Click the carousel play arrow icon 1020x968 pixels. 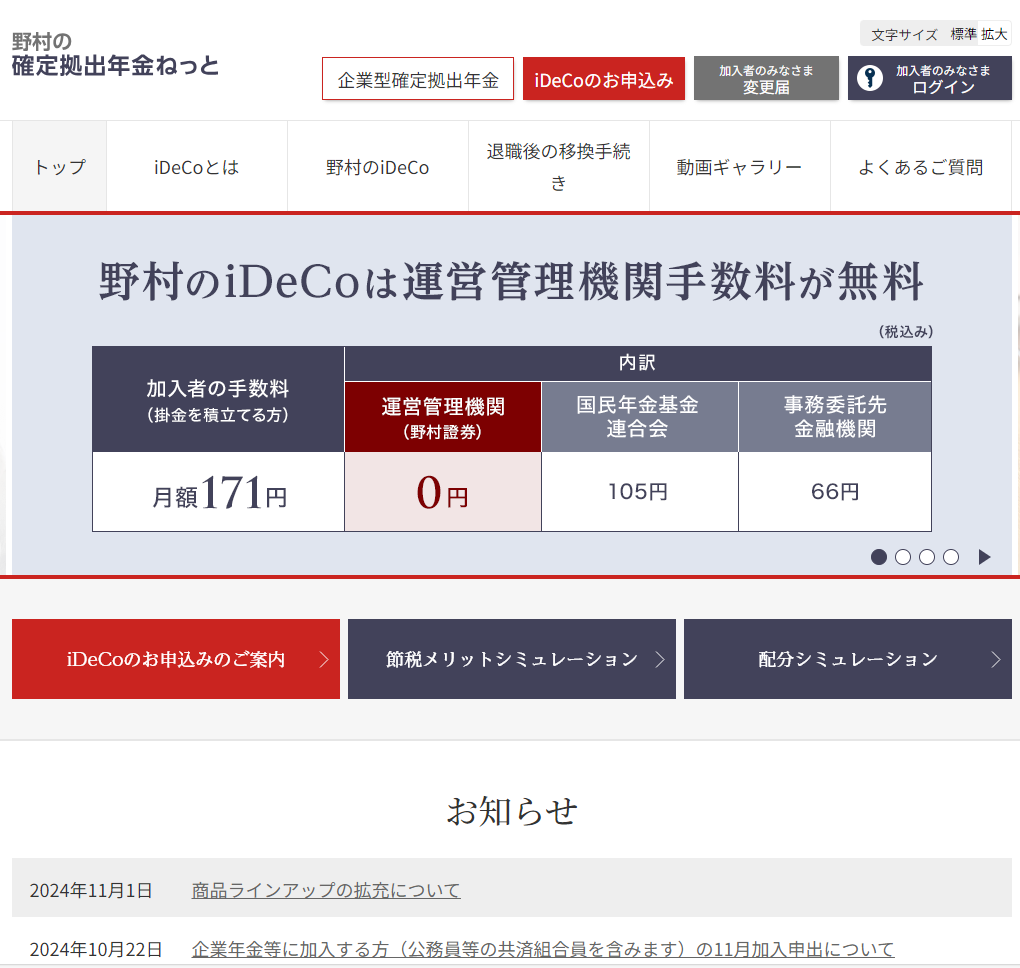point(985,557)
